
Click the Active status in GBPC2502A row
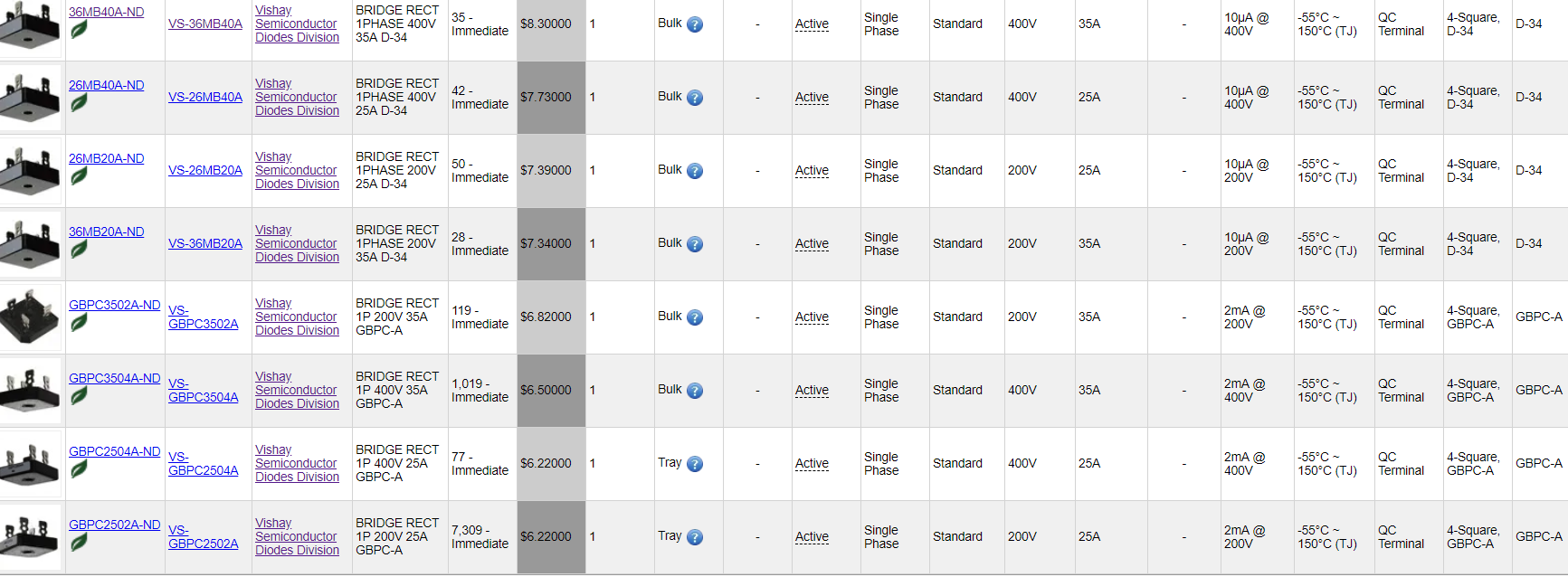click(x=812, y=536)
